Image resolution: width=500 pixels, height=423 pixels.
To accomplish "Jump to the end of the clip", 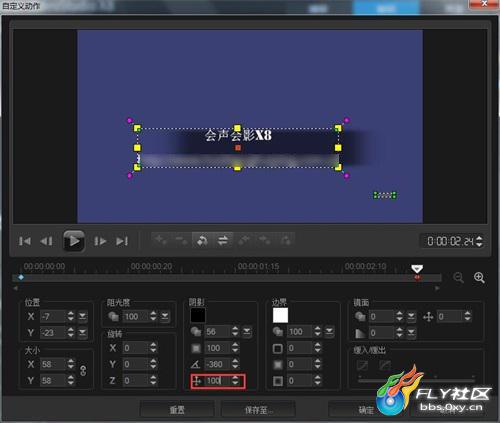I will [x=122, y=241].
